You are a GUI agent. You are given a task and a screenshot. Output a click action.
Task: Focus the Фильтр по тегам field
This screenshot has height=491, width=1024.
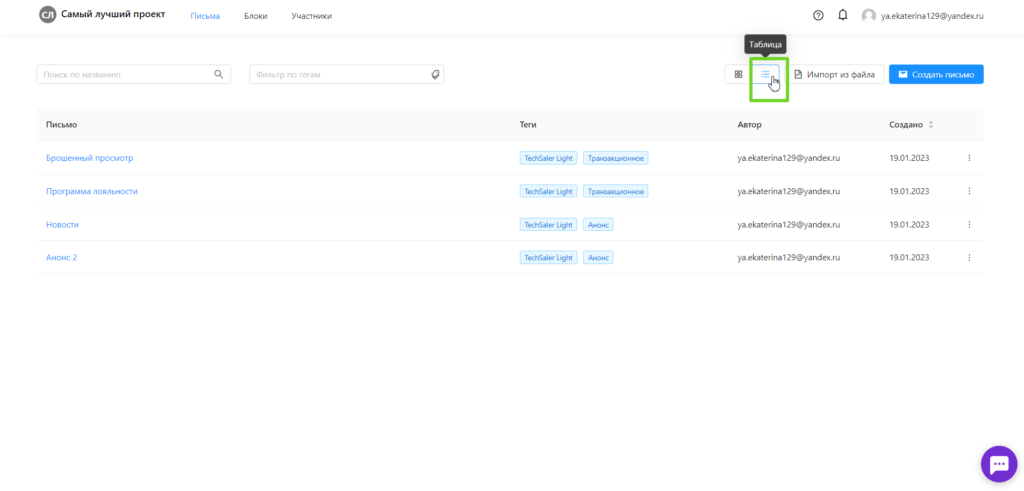(x=346, y=74)
